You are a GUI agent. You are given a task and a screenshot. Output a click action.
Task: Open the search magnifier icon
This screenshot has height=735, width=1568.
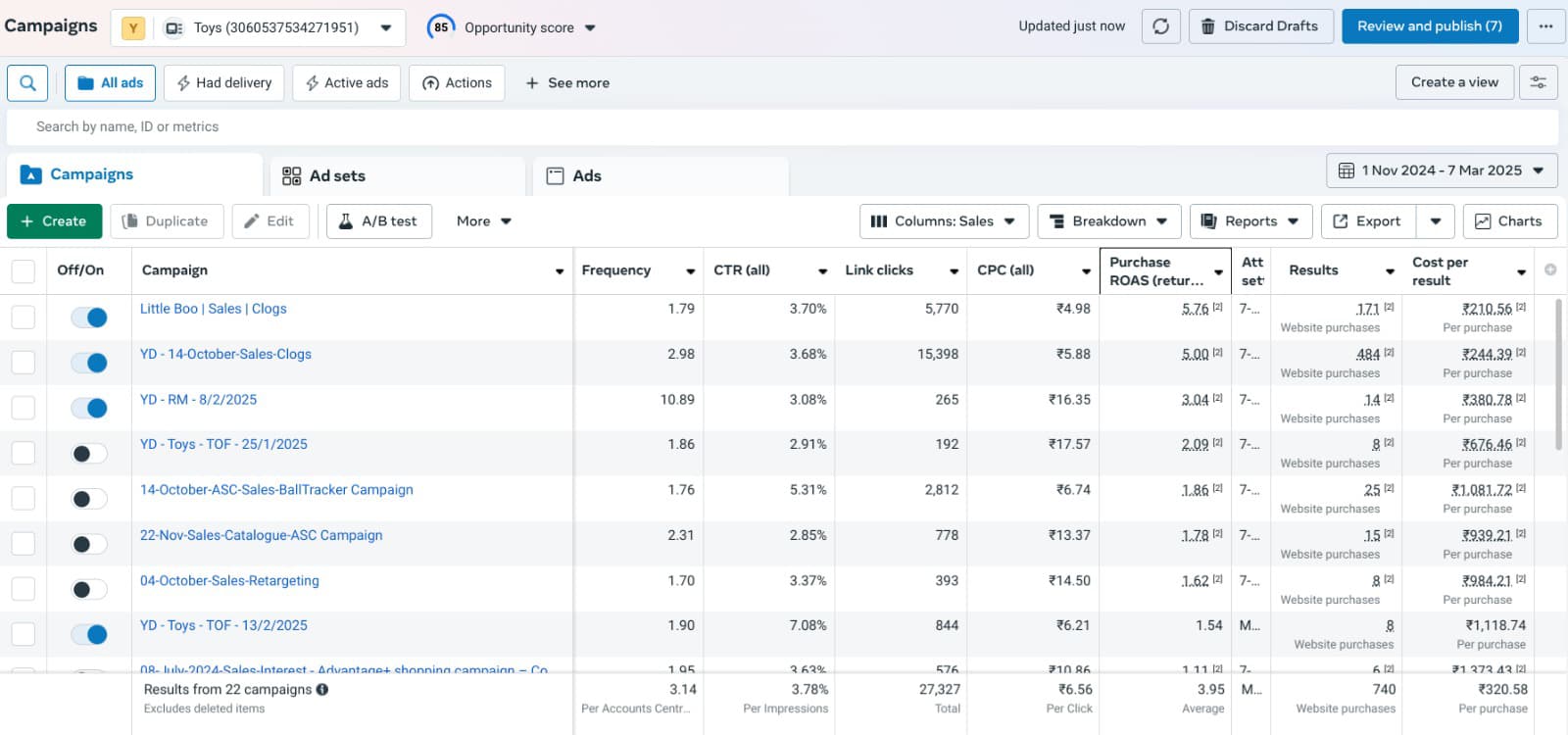click(27, 83)
